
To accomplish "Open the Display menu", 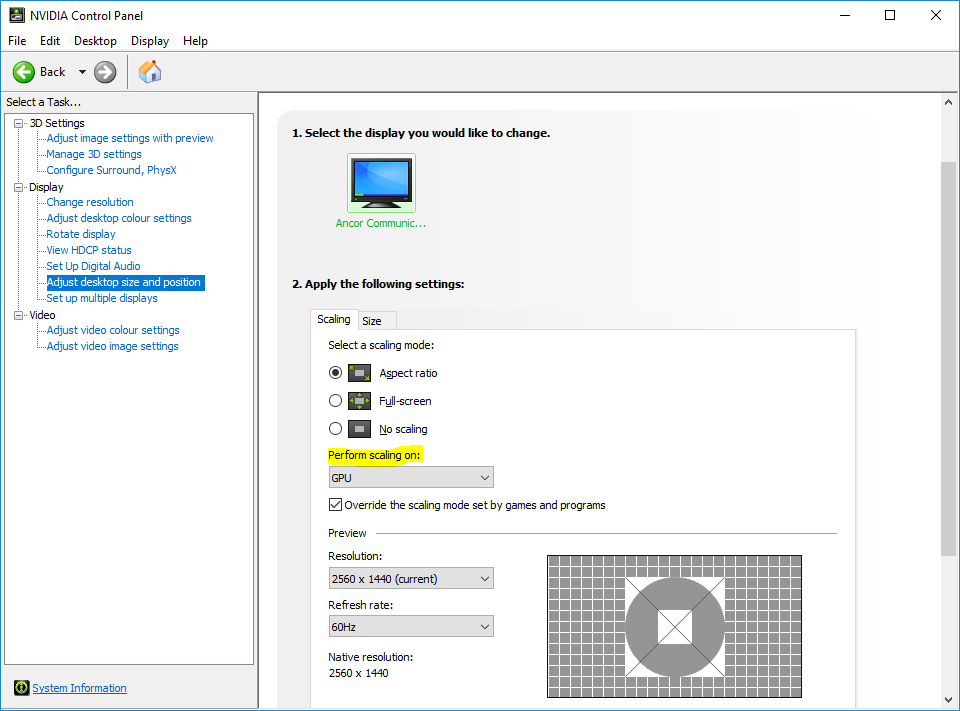I will (x=150, y=41).
